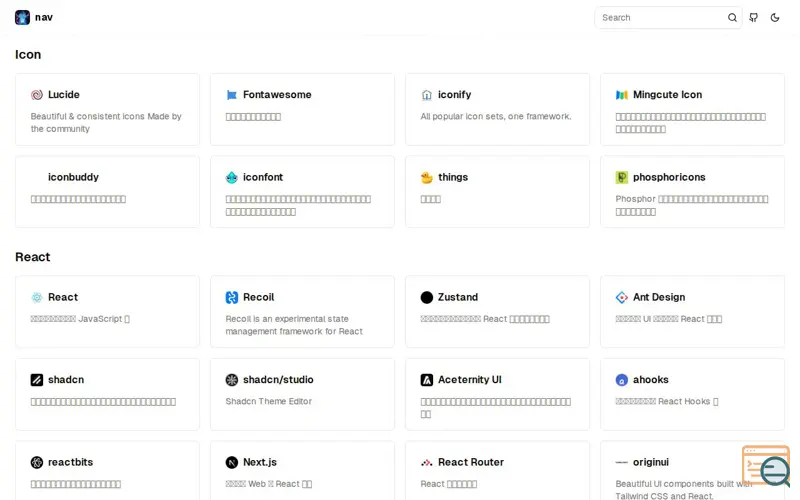Click the floating inspector magnifier icon
This screenshot has width=800, height=500.
(766, 466)
